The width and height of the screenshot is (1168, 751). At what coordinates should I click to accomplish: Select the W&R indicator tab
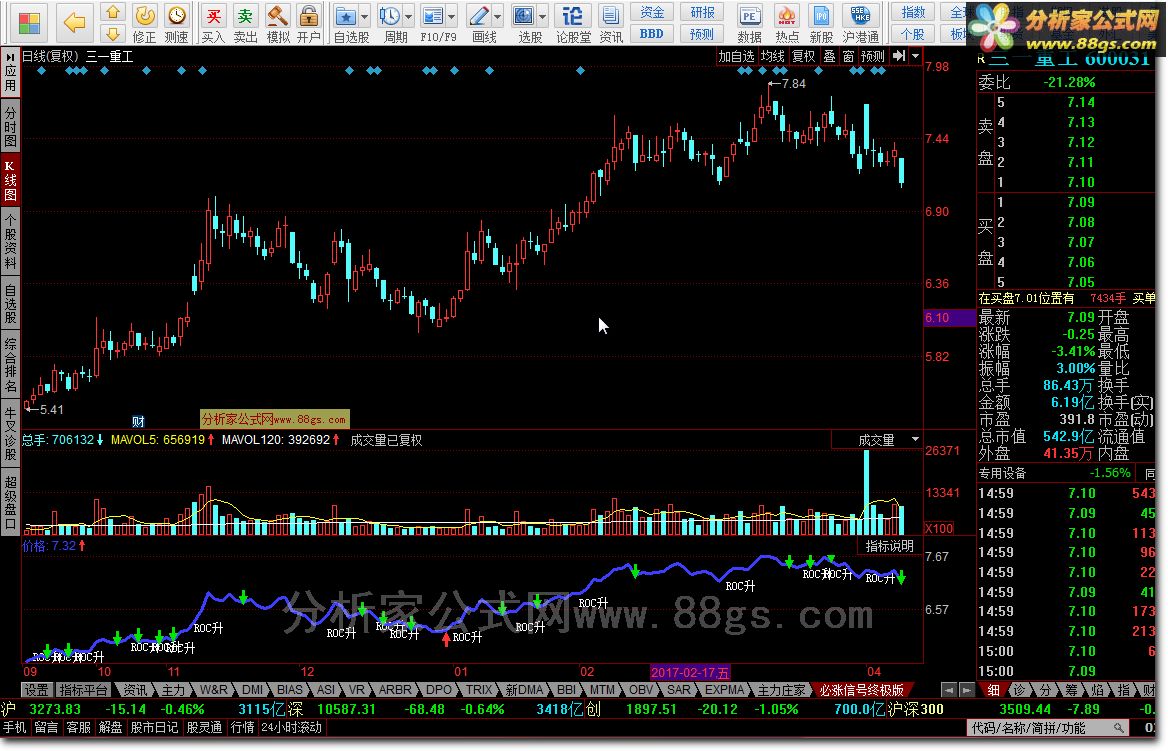(214, 690)
